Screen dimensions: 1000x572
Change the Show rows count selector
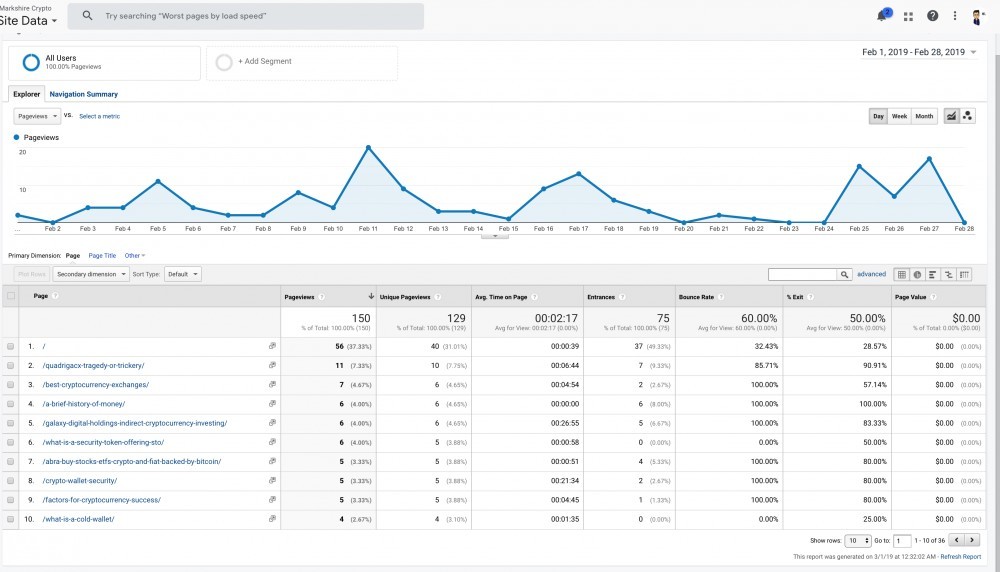(858, 541)
